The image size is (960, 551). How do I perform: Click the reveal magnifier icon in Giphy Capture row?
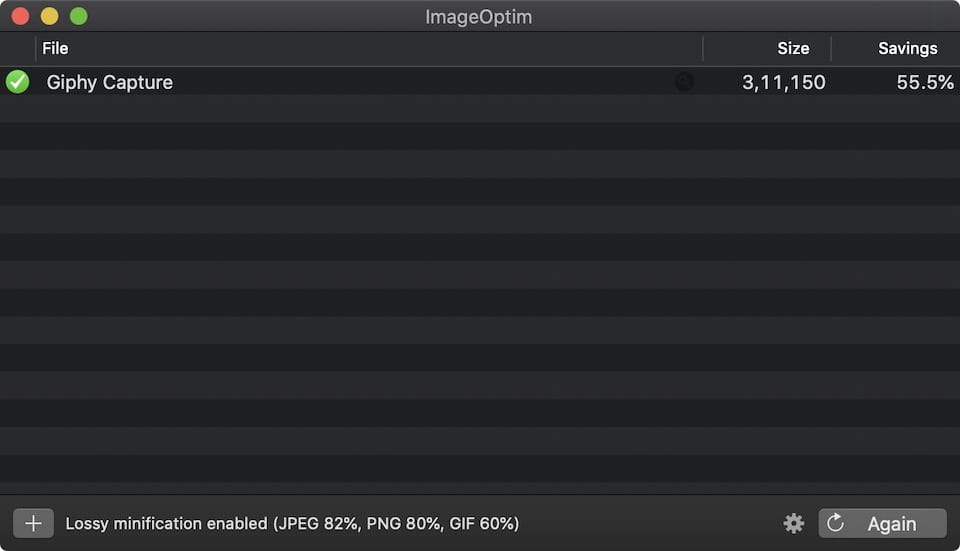click(x=684, y=82)
